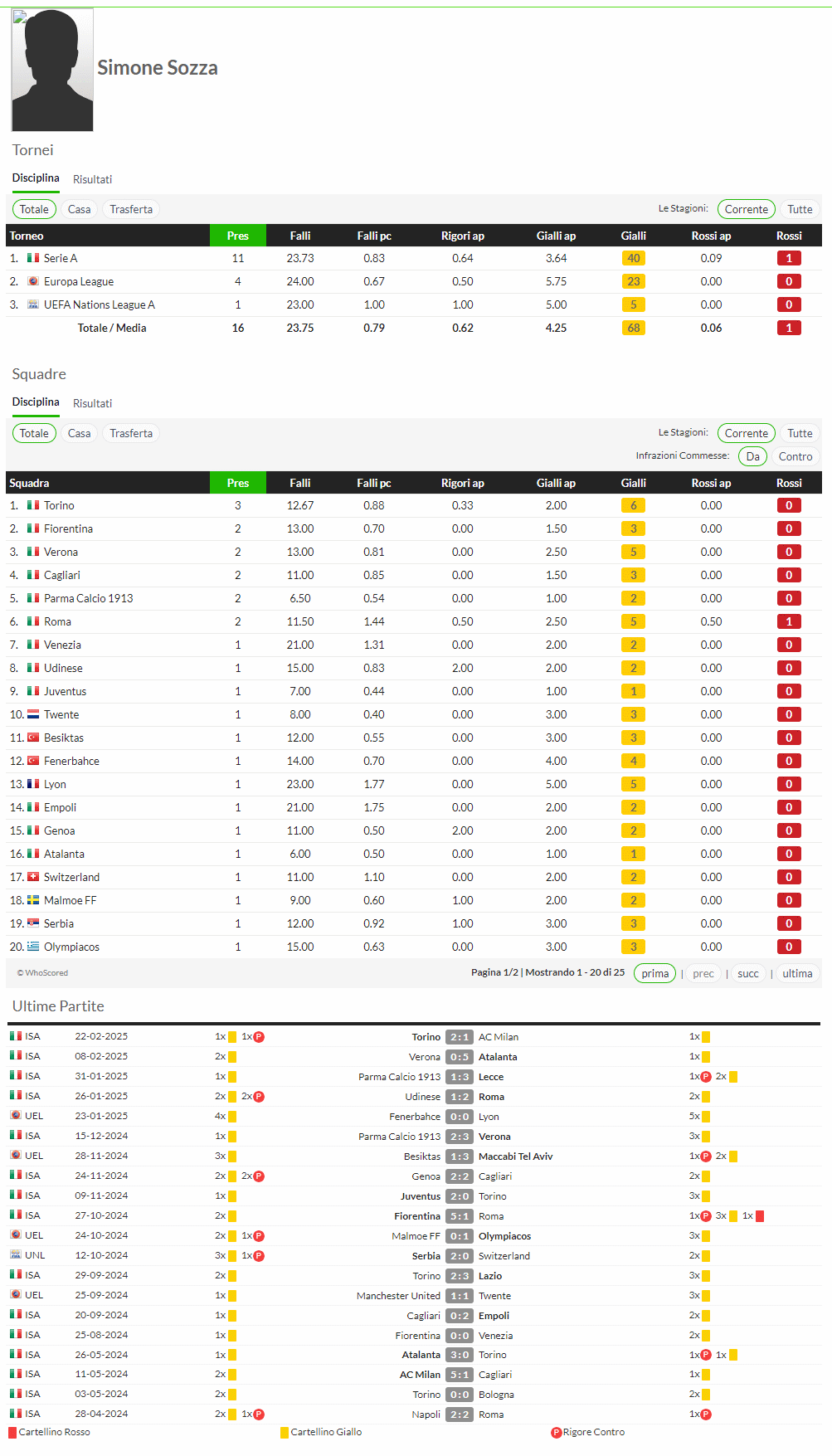
Task: Open the Risultati tab under Tornei
Action: pos(92,179)
